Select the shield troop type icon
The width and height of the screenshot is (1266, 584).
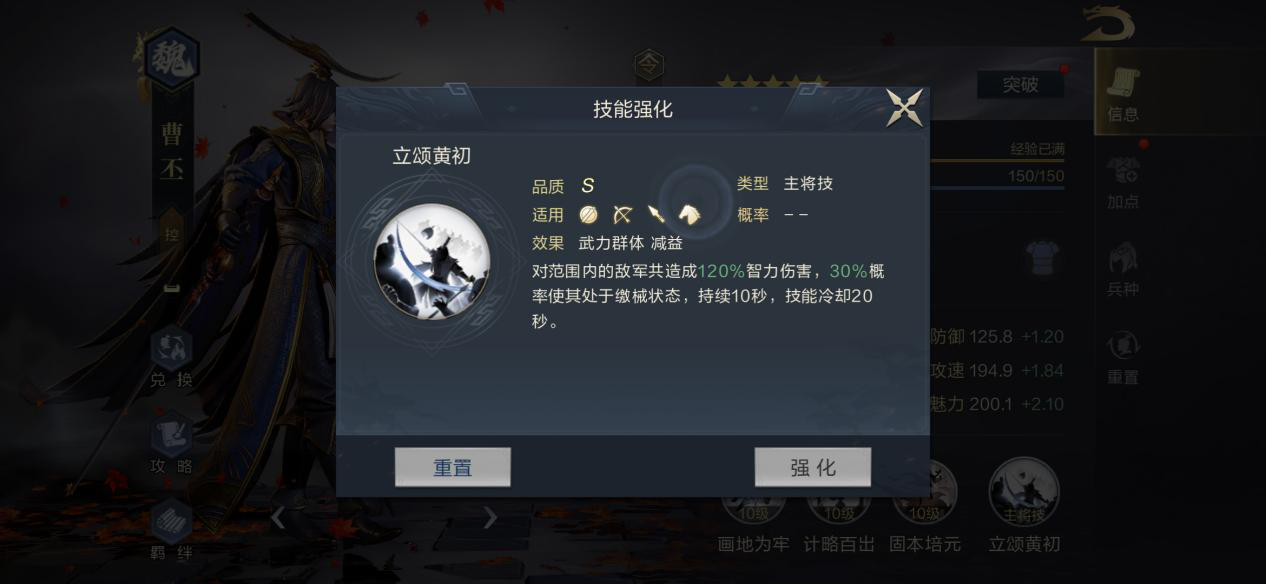point(588,214)
